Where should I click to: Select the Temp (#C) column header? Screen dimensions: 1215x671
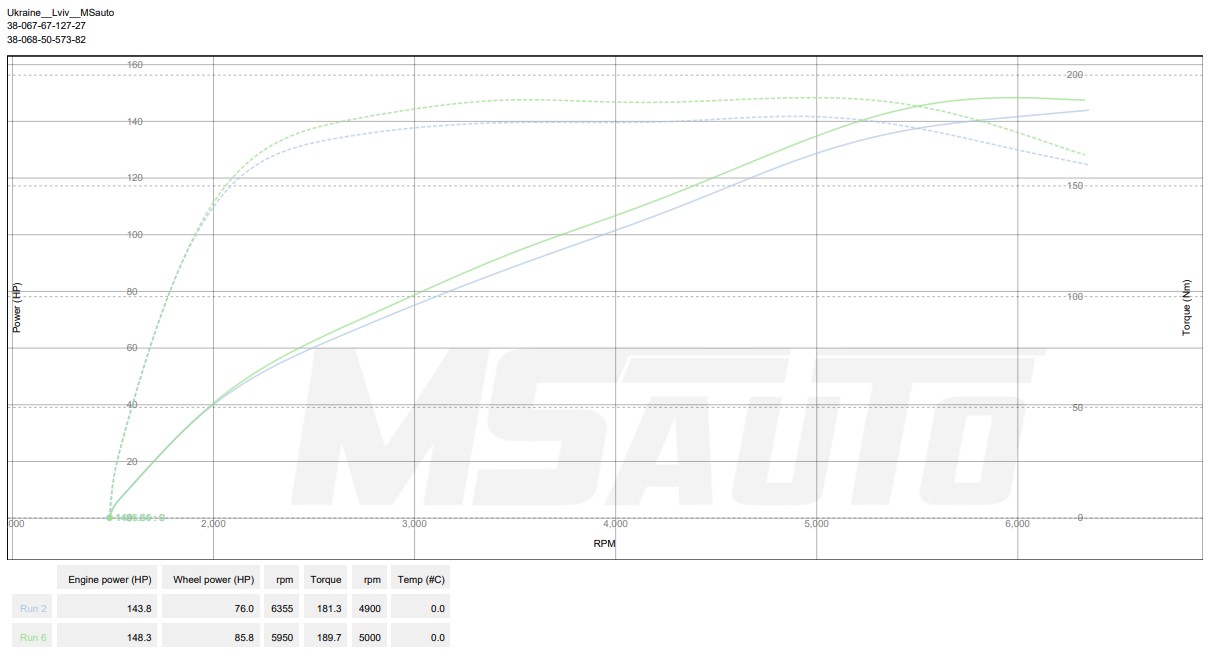coord(420,579)
